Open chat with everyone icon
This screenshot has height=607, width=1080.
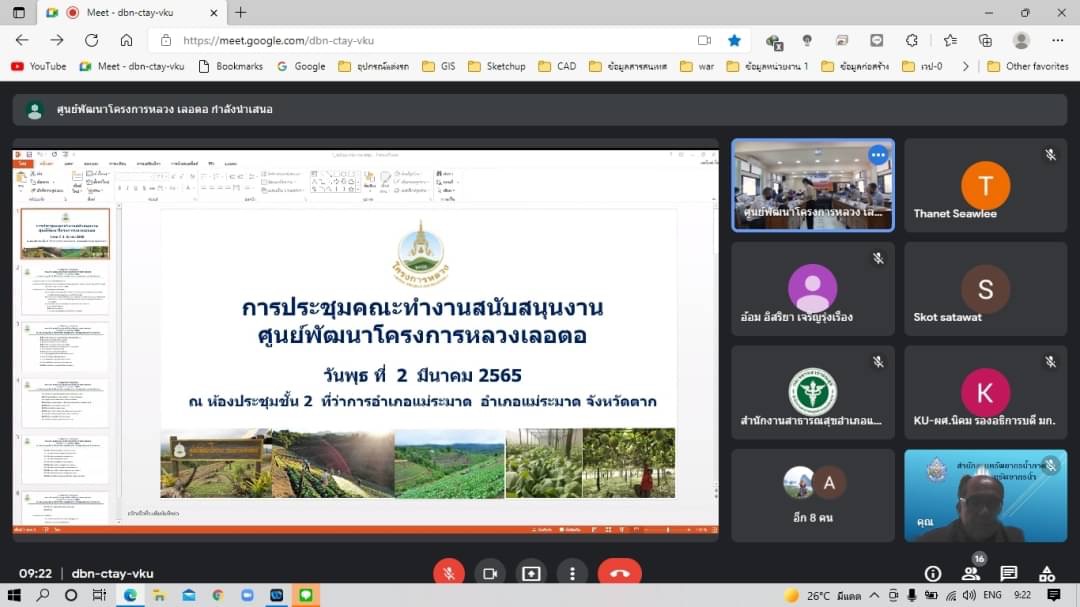[1008, 573]
